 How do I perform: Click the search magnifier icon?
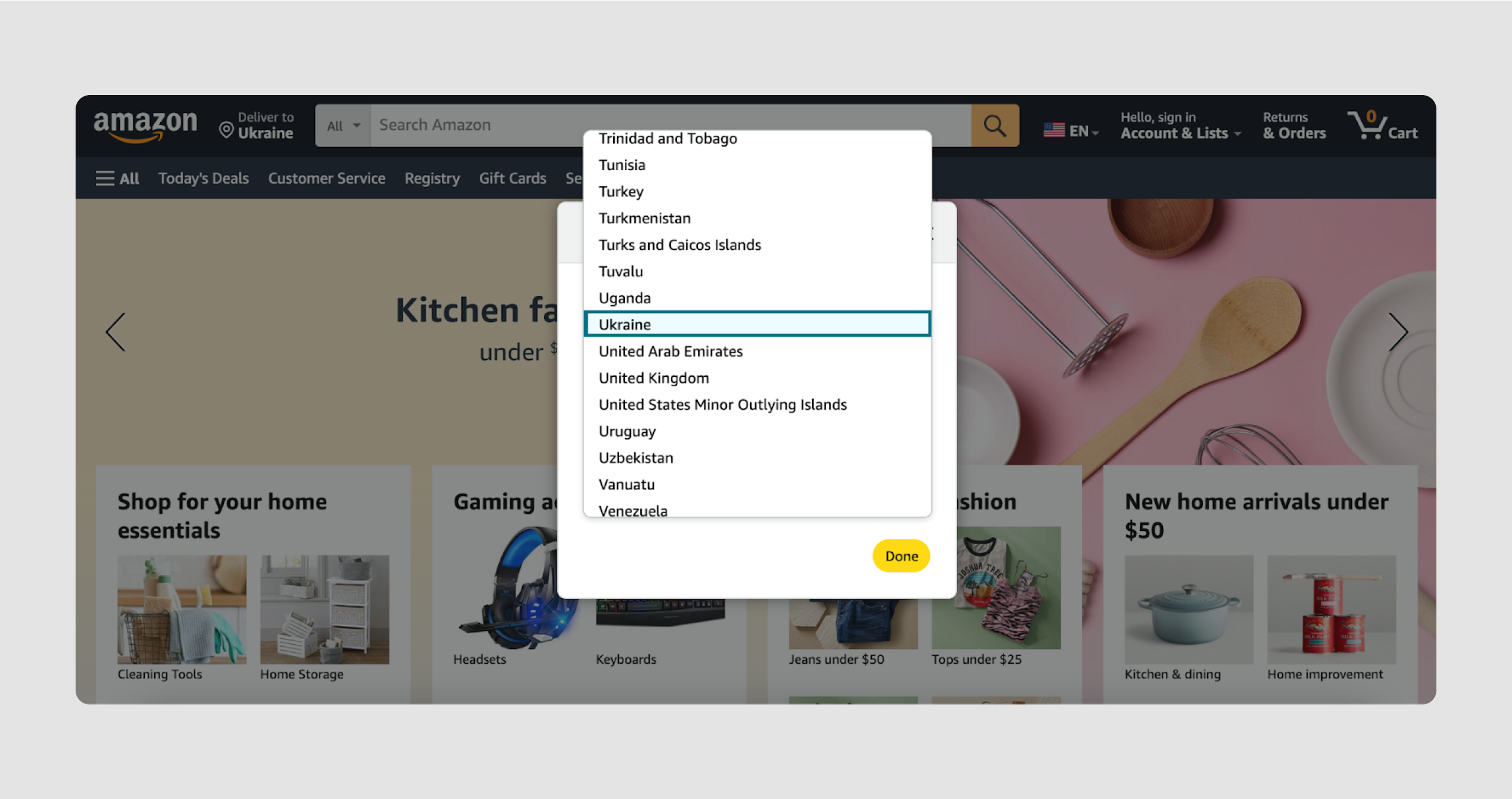coord(995,125)
